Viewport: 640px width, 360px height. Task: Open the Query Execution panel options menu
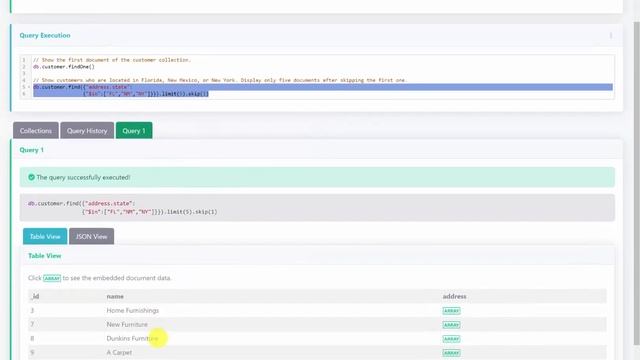(x=611, y=36)
